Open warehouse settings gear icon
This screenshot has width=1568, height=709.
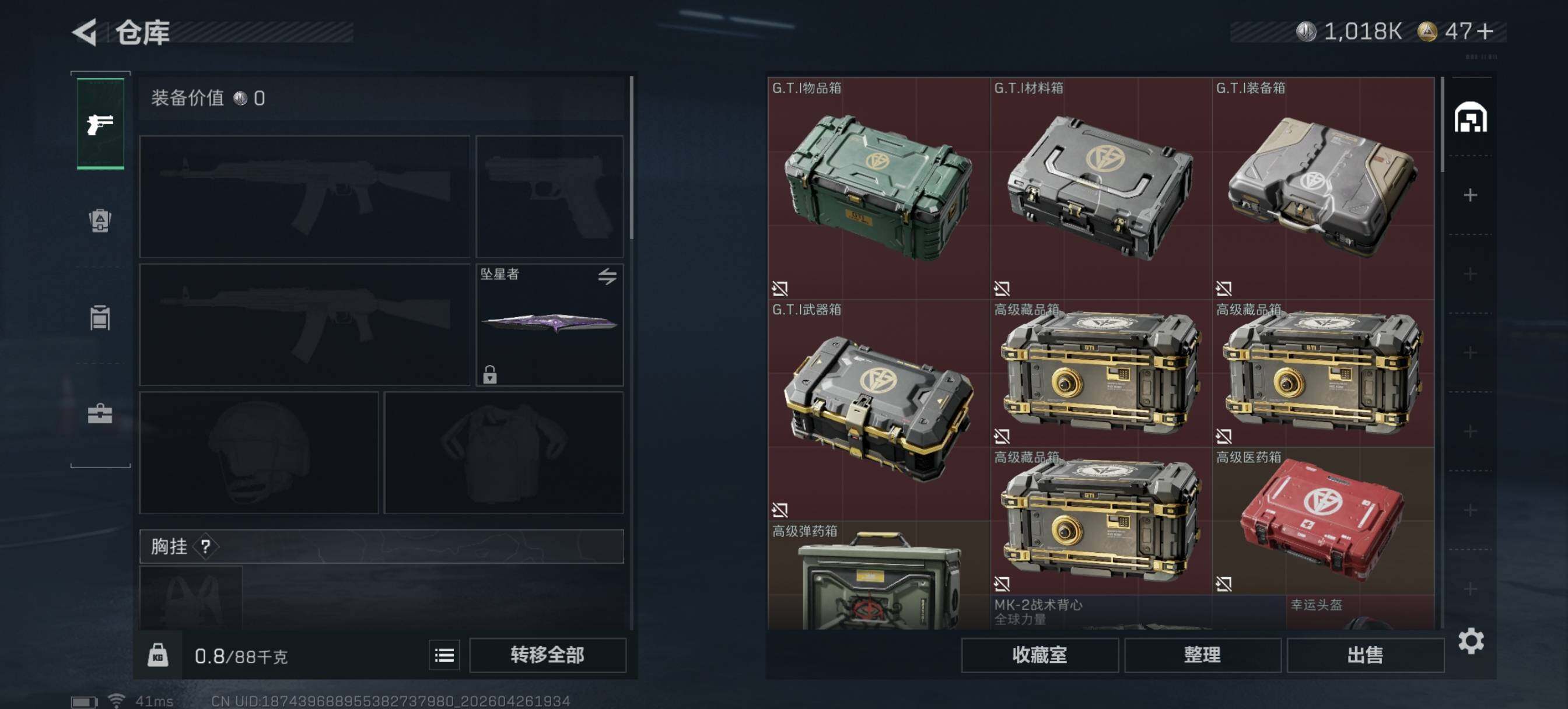click(x=1471, y=641)
